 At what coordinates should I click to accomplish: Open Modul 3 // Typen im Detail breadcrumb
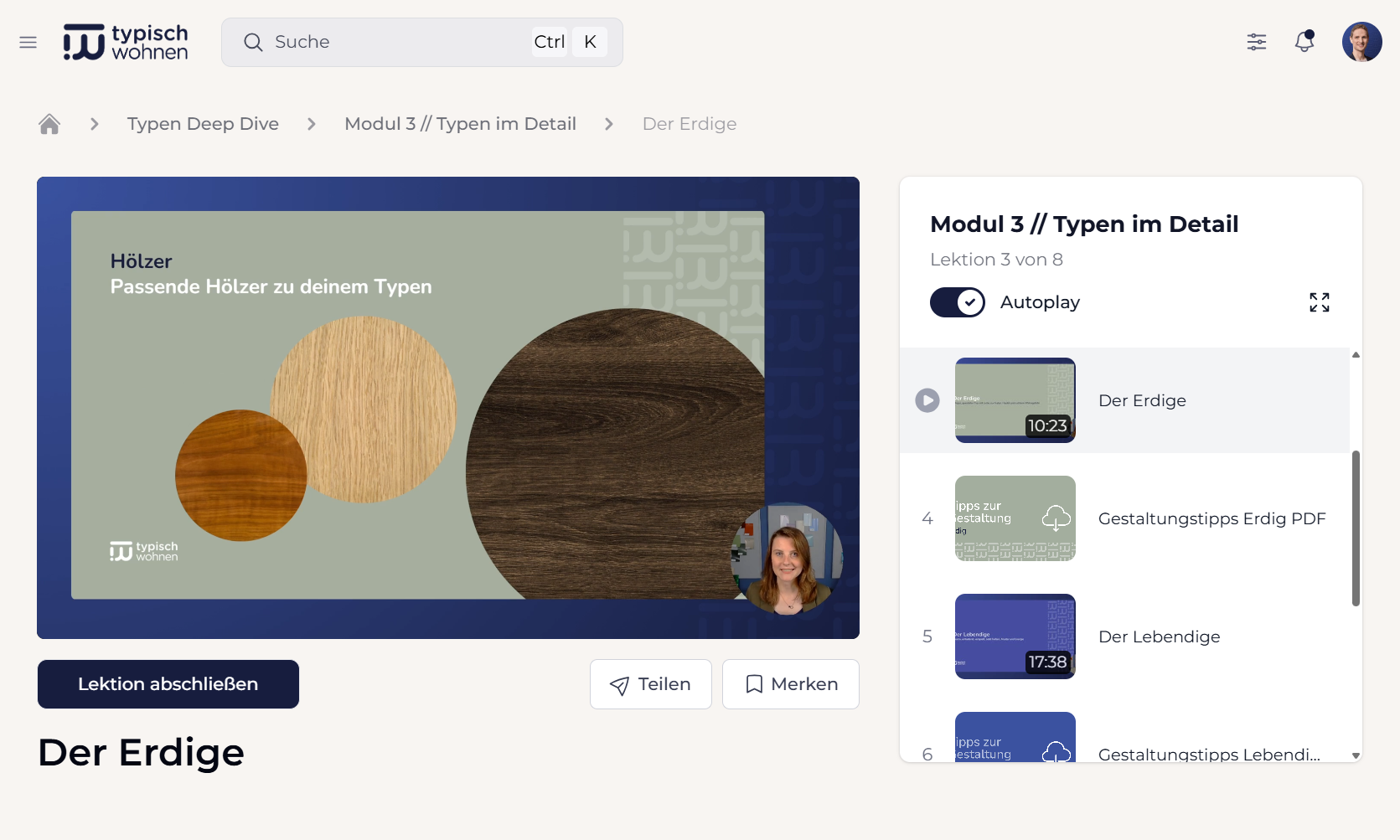[460, 124]
